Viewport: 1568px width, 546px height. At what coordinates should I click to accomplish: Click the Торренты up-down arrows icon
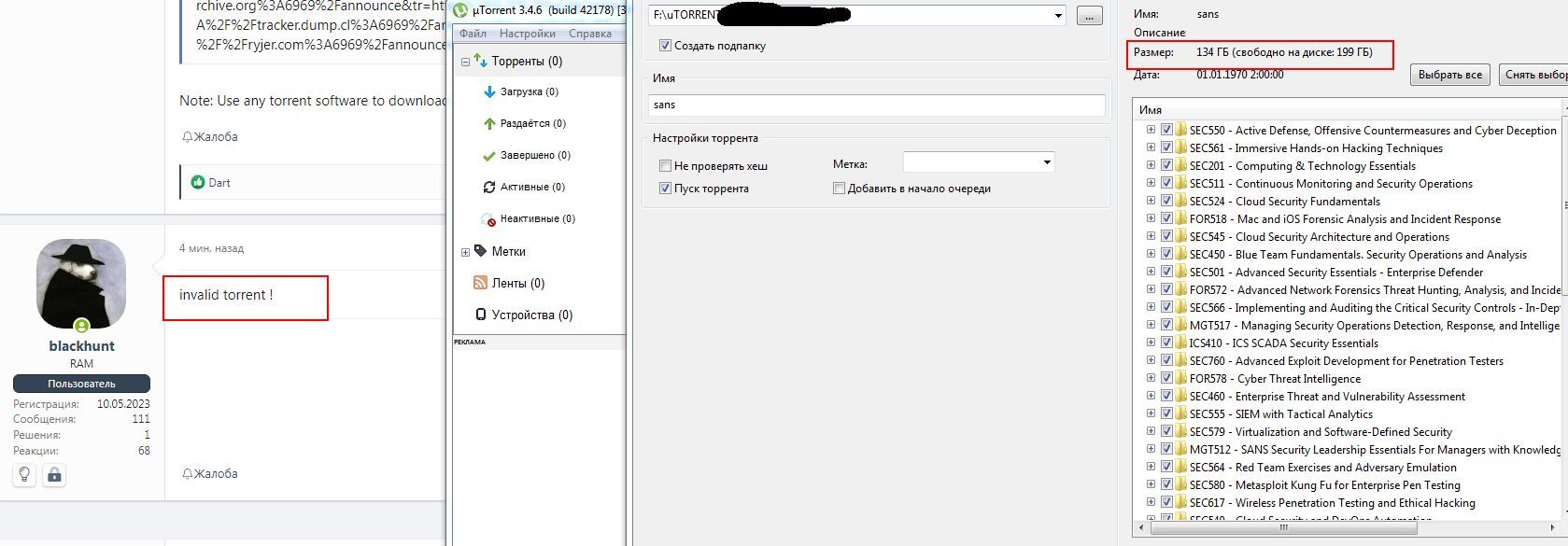(480, 61)
